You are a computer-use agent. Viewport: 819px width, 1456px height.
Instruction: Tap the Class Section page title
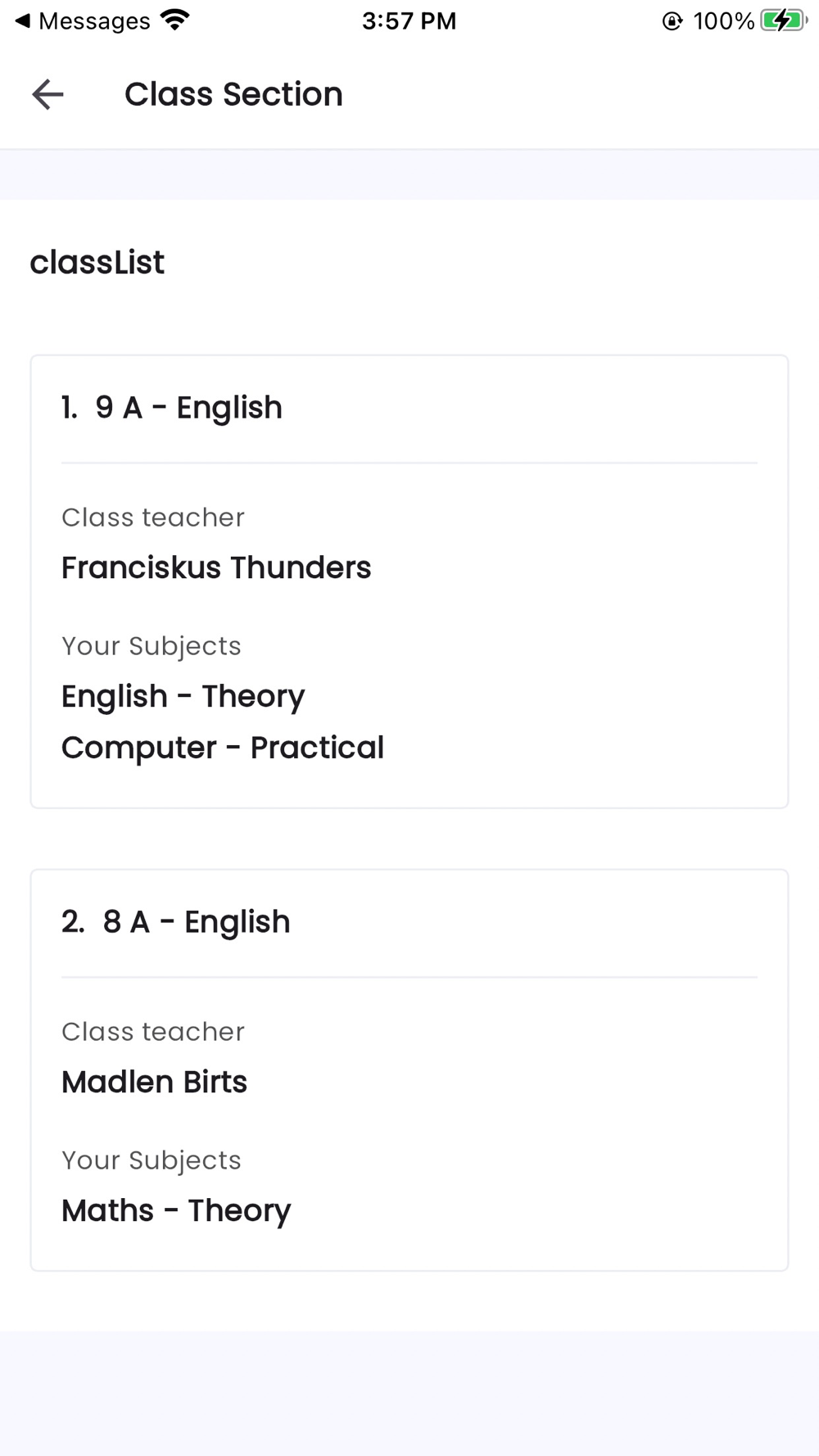(233, 94)
